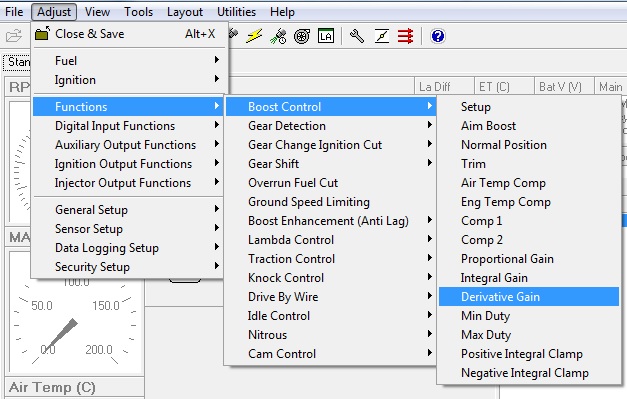Click the fuel injector spray toolbar icon
The width and height of the screenshot is (627, 399).
[x=278, y=36]
